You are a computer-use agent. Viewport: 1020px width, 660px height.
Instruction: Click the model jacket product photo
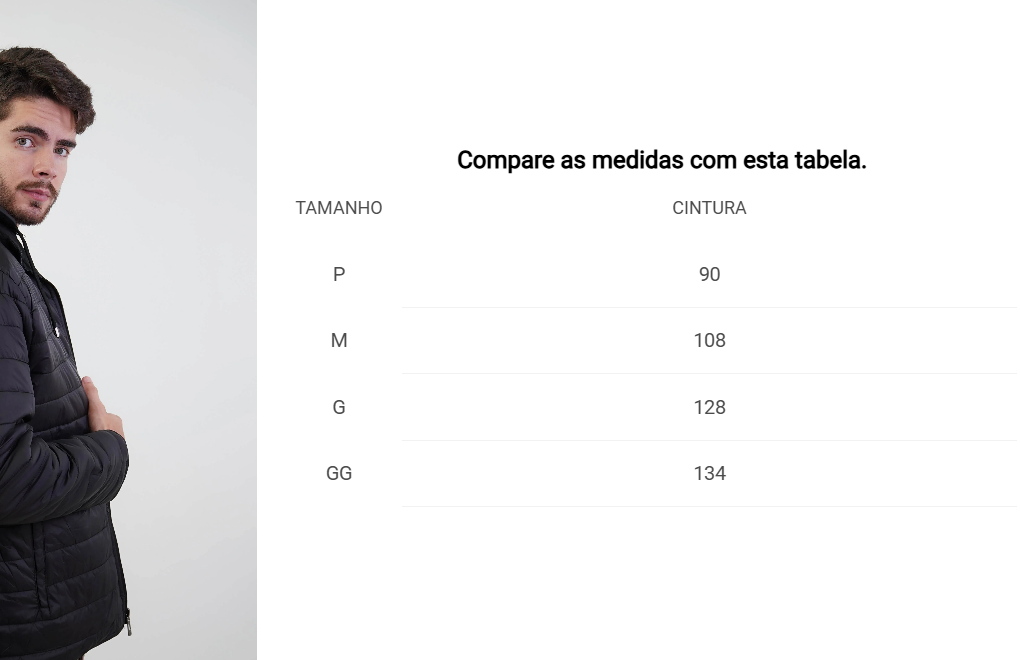[x=128, y=330]
